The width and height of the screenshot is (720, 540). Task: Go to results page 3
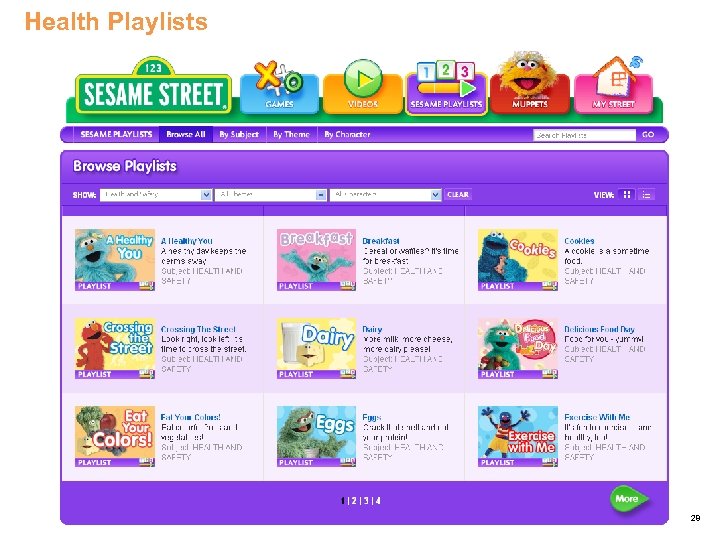click(366, 501)
